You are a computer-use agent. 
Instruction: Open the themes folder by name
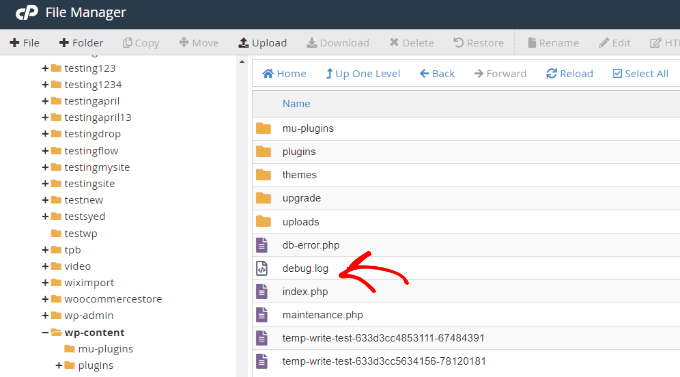(x=299, y=175)
